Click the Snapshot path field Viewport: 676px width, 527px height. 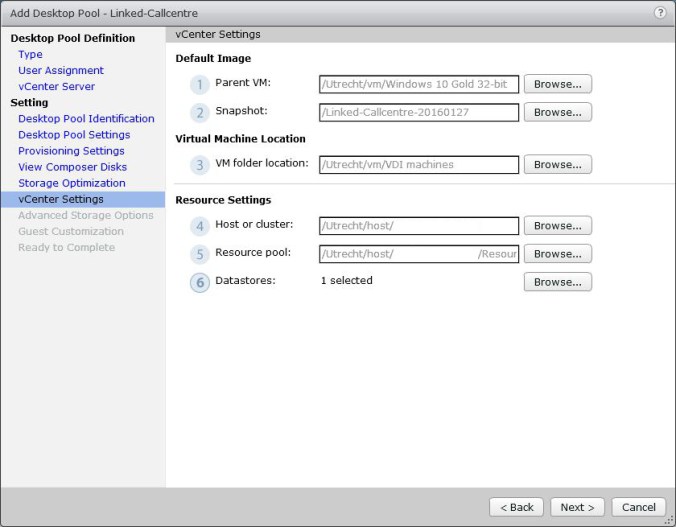(x=419, y=112)
